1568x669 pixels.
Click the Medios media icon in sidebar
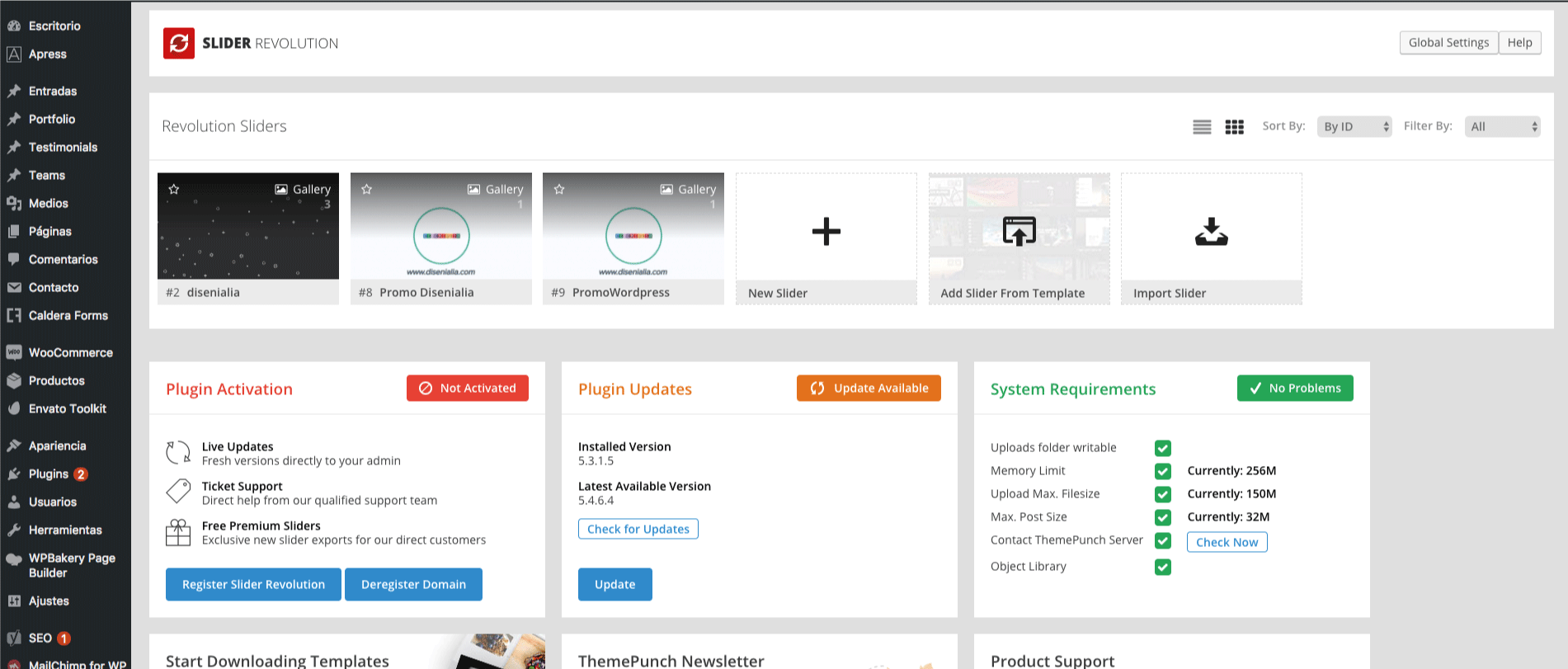click(x=14, y=203)
